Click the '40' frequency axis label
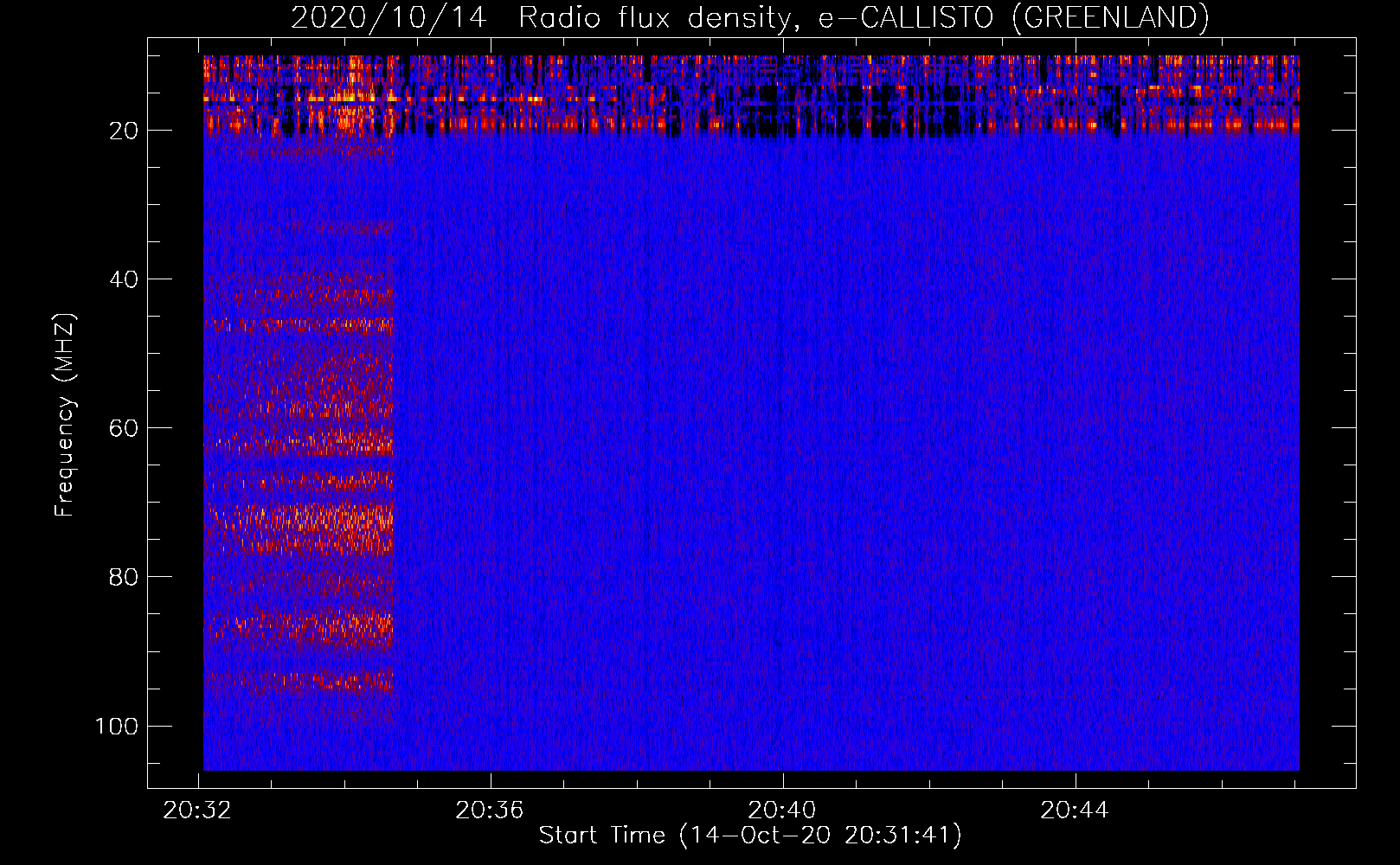1400x865 pixels. (x=124, y=279)
